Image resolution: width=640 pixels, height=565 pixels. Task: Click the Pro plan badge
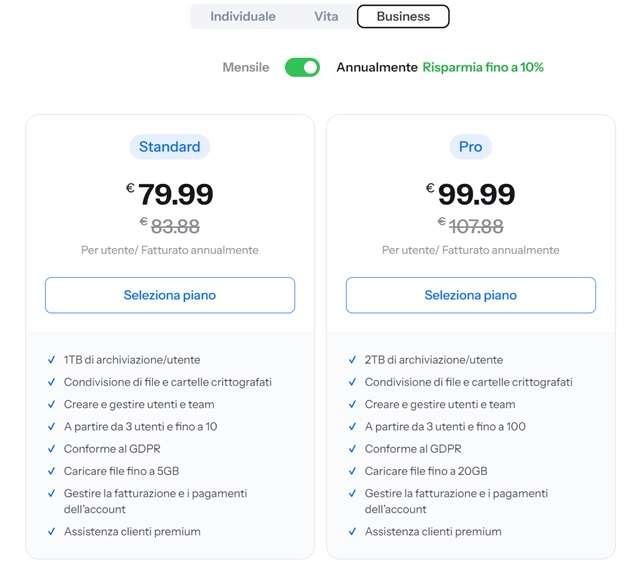[x=470, y=147]
